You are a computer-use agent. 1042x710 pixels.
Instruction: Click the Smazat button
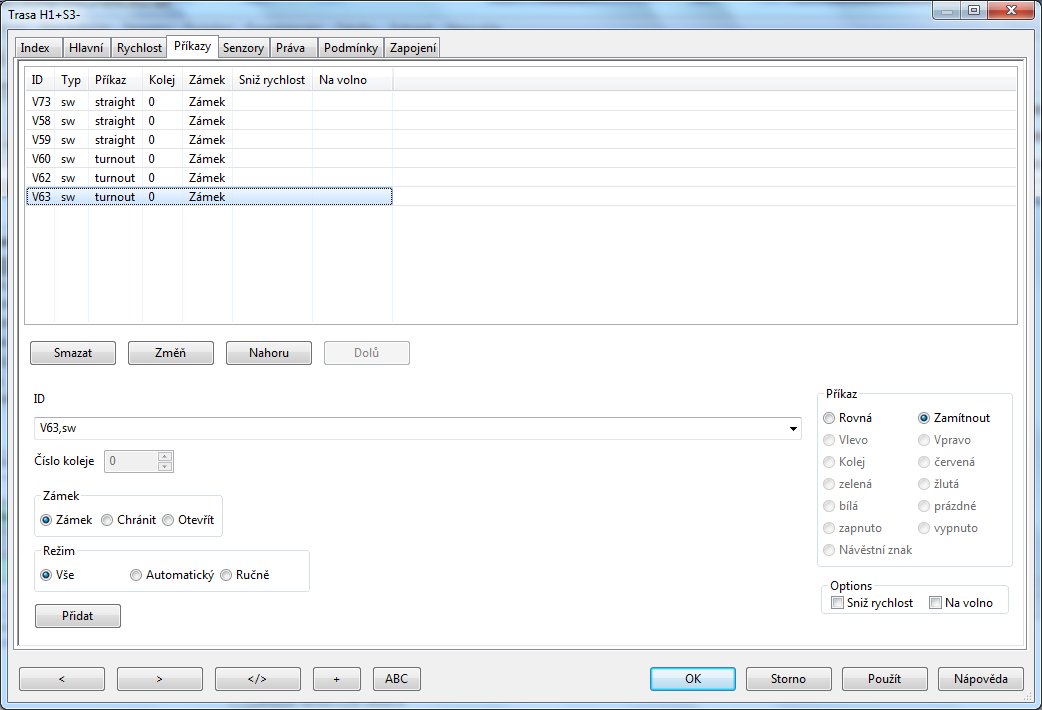click(73, 353)
